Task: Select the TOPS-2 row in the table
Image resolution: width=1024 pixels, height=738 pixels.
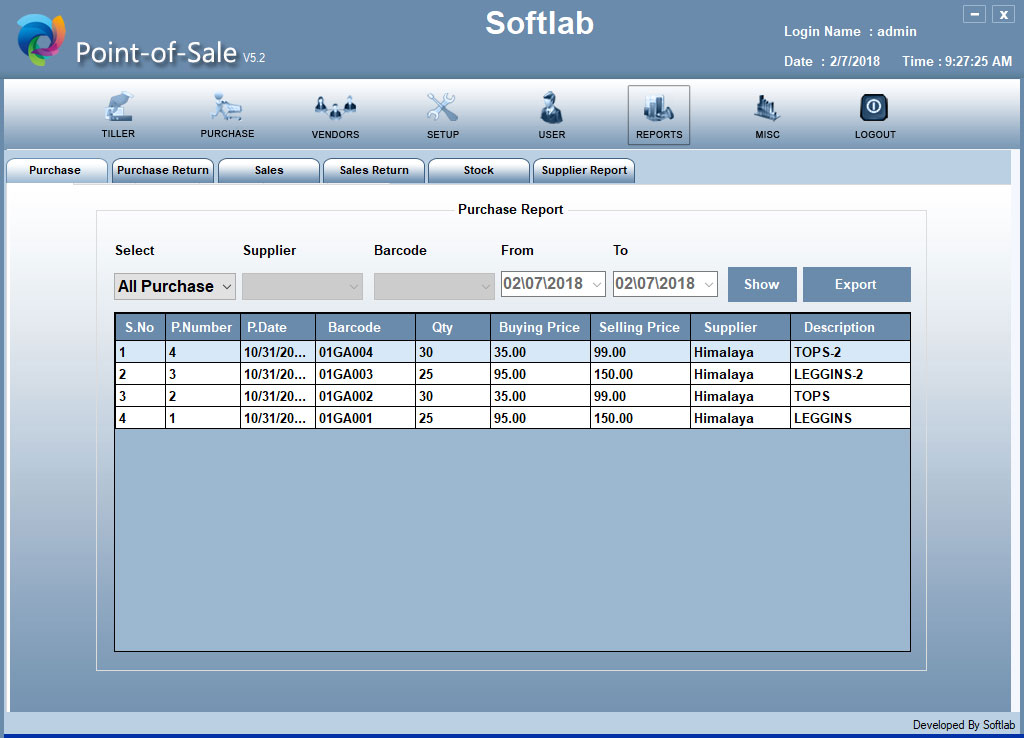Action: pos(512,352)
